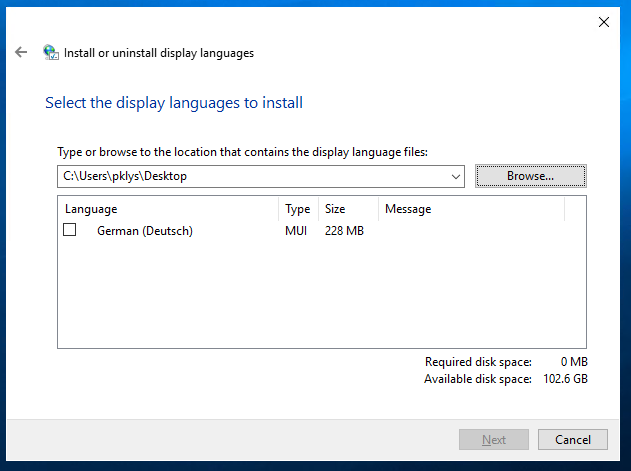Click empty area of the language list
631x471 pixels.
[320, 300]
